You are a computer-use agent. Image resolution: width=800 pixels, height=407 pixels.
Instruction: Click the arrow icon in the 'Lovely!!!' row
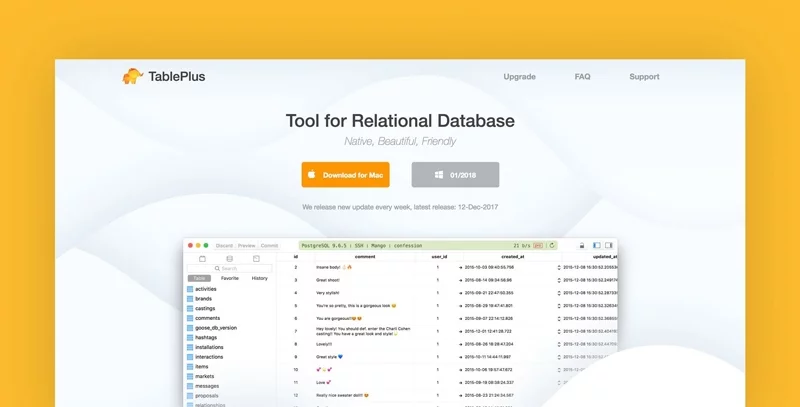pyautogui.click(x=460, y=344)
